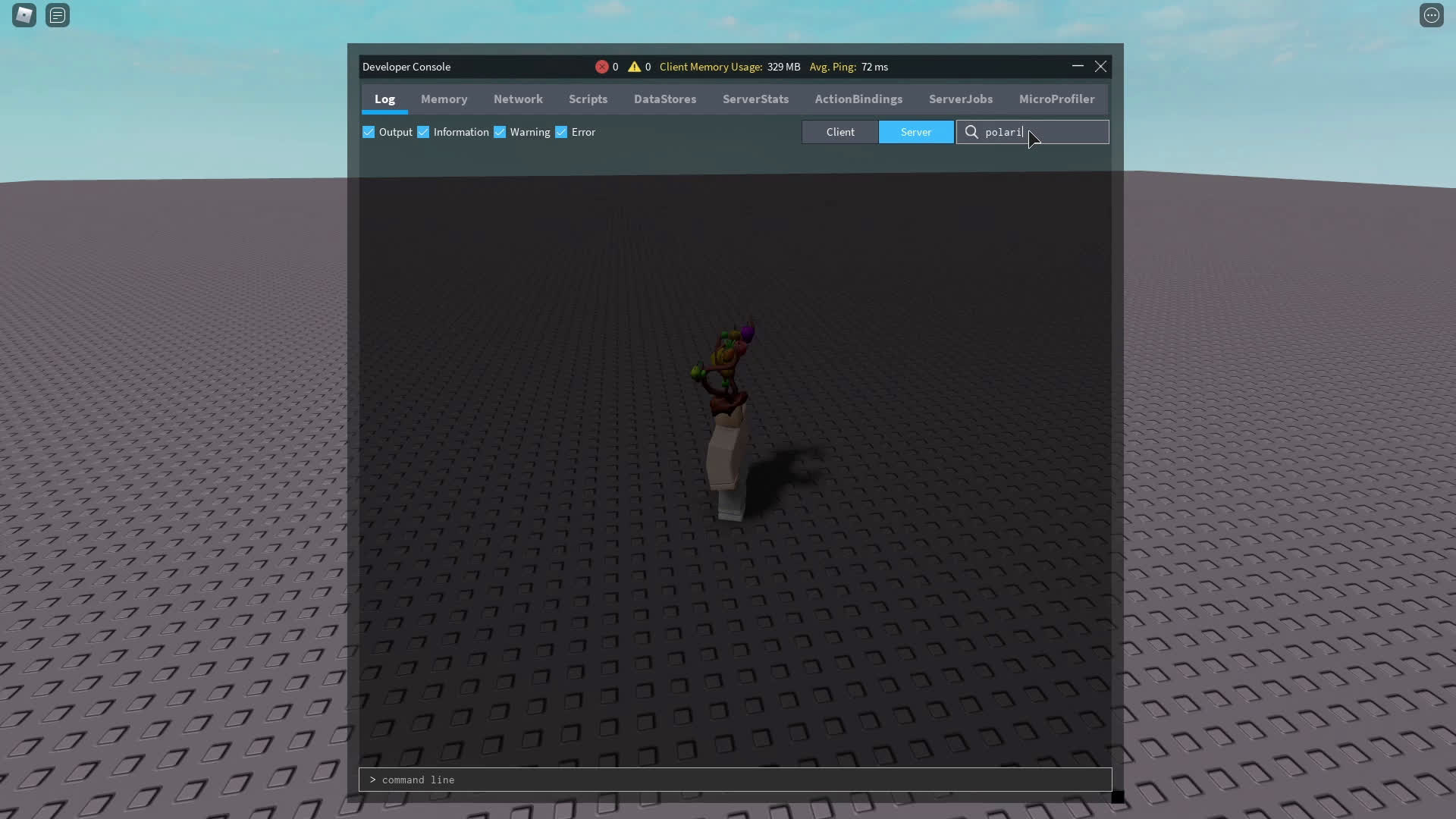Viewport: 1456px width, 819px height.
Task: Open the Roblox menu icon top-left
Action: click(24, 15)
